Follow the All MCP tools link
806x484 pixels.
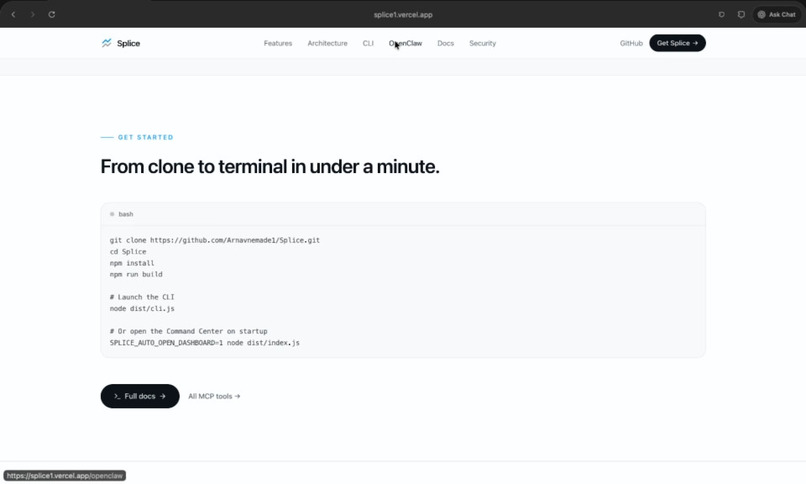pos(214,396)
